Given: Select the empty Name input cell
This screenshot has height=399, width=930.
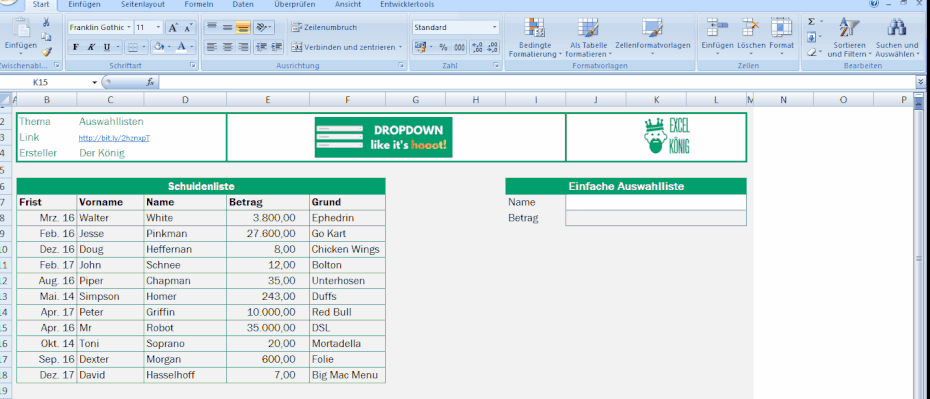Looking at the screenshot, I should [656, 202].
